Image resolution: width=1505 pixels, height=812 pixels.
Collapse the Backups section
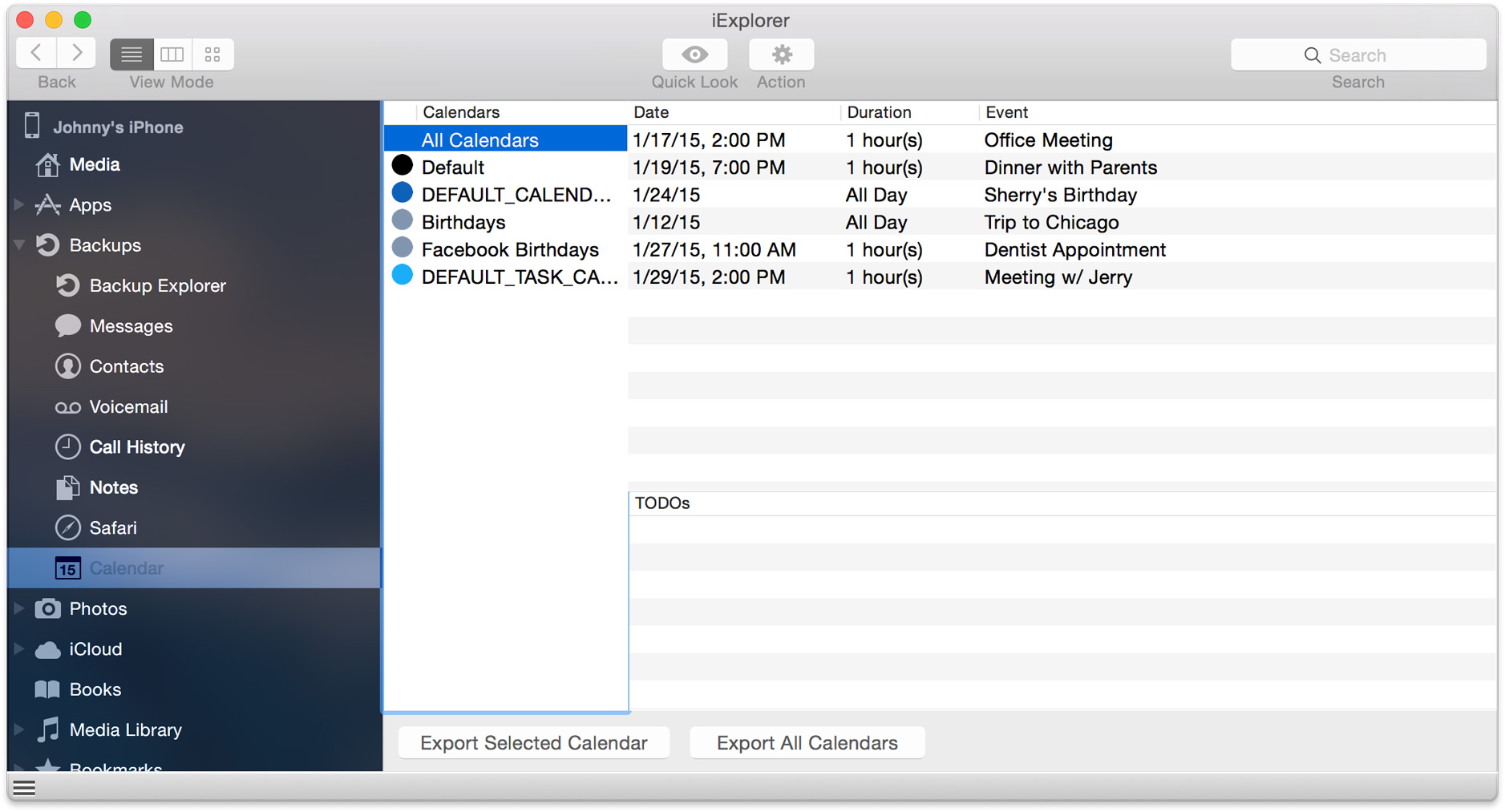(x=20, y=245)
